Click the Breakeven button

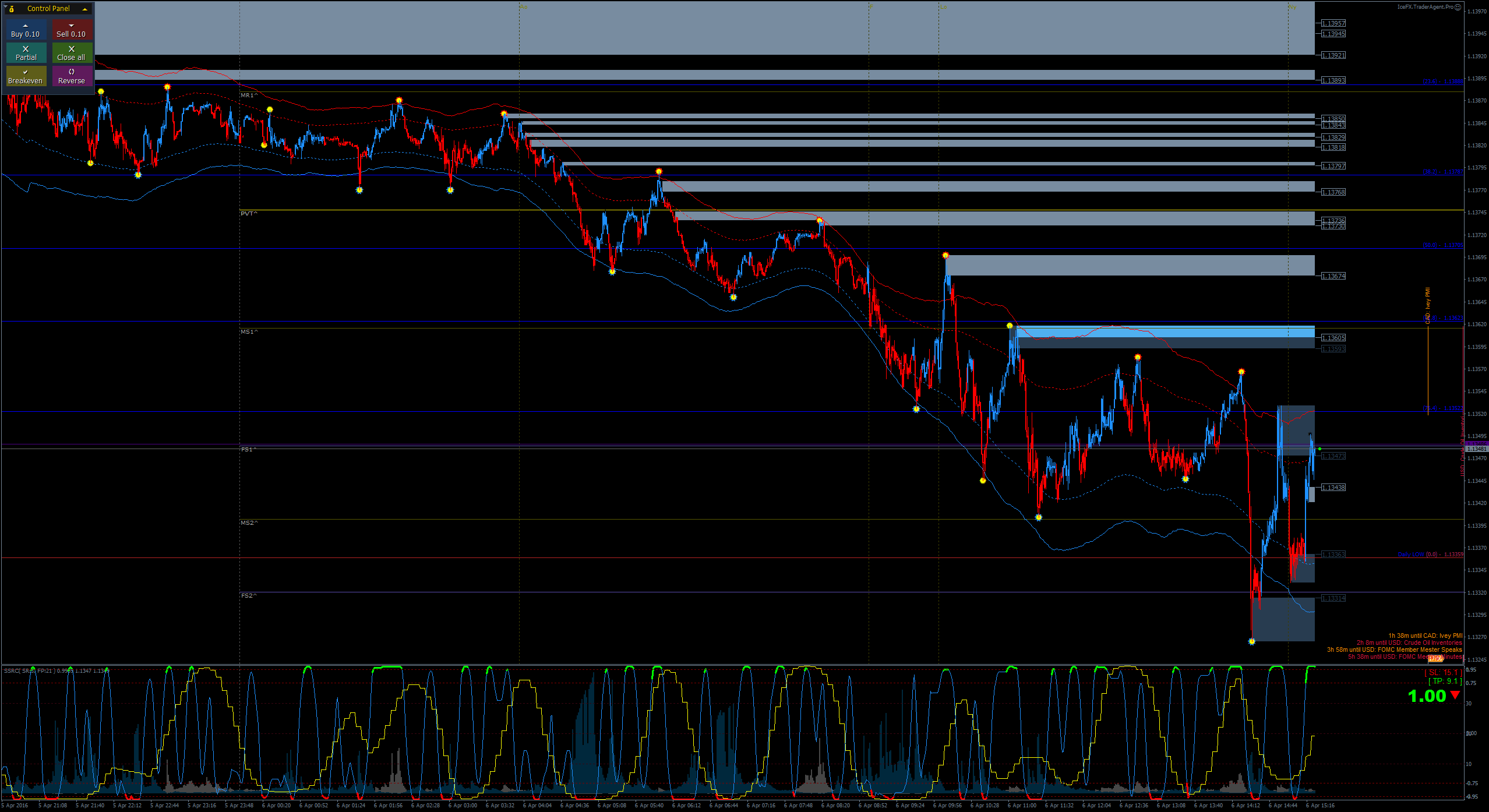(x=26, y=76)
